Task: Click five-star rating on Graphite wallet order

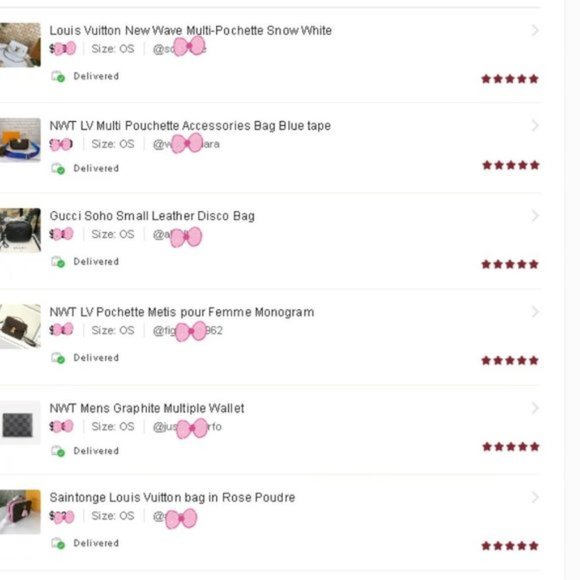Action: (x=510, y=447)
